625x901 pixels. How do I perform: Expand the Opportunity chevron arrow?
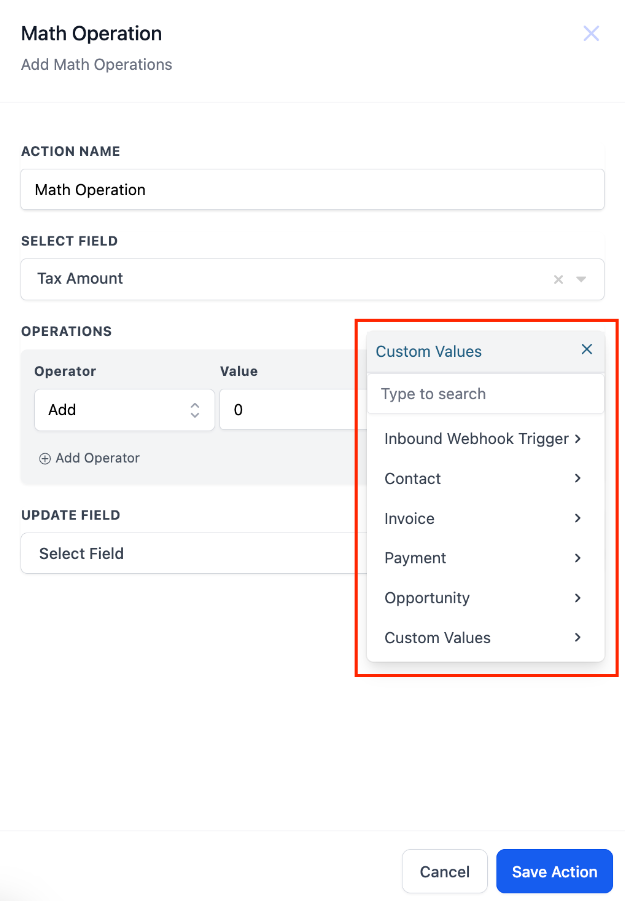[578, 598]
